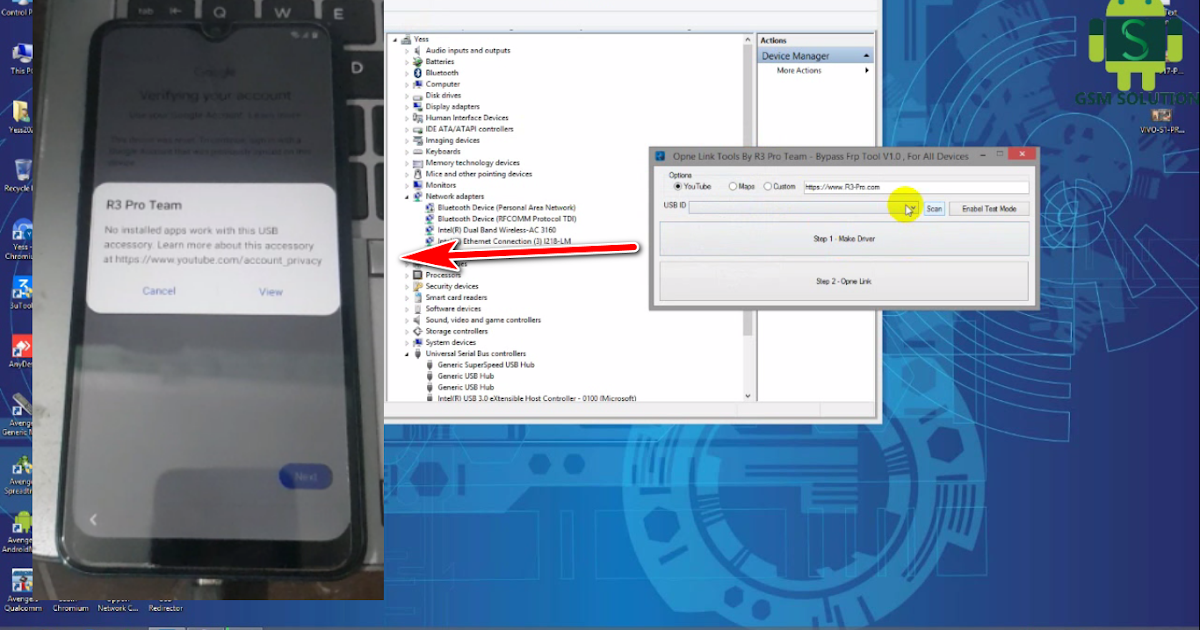Tap Cancel in the R3 Pro Team phone dialog
The height and width of the screenshot is (630, 1200).
click(159, 291)
